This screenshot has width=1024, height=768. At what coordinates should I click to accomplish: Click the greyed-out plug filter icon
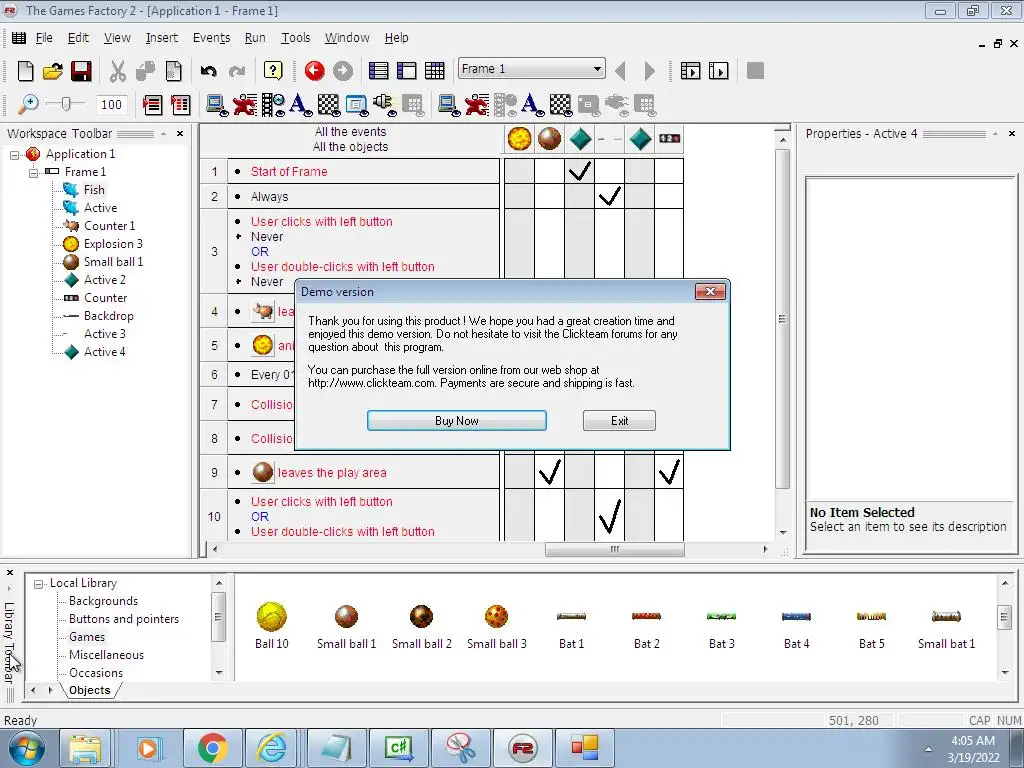pyautogui.click(x=616, y=104)
